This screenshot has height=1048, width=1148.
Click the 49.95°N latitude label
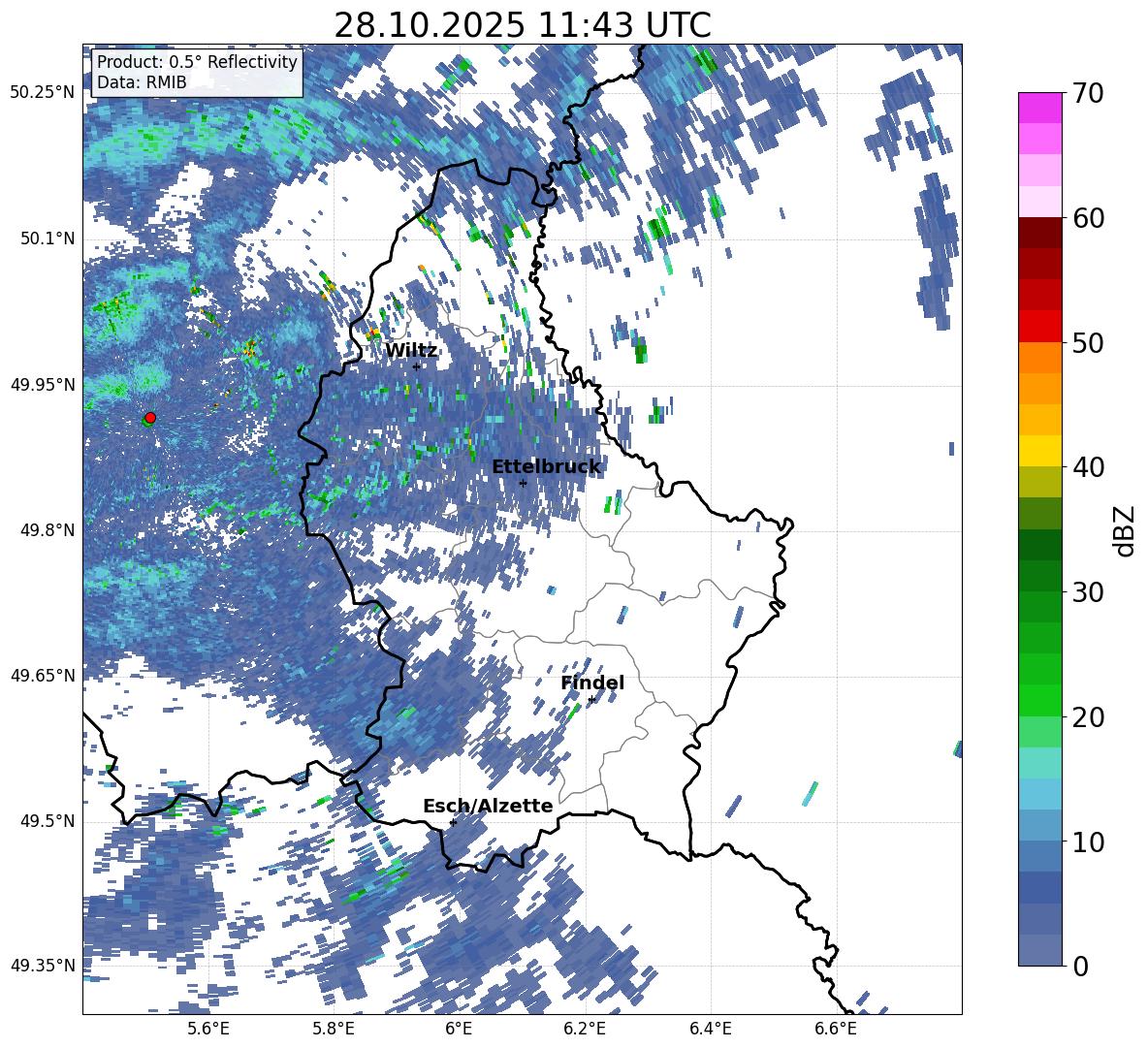(x=43, y=384)
